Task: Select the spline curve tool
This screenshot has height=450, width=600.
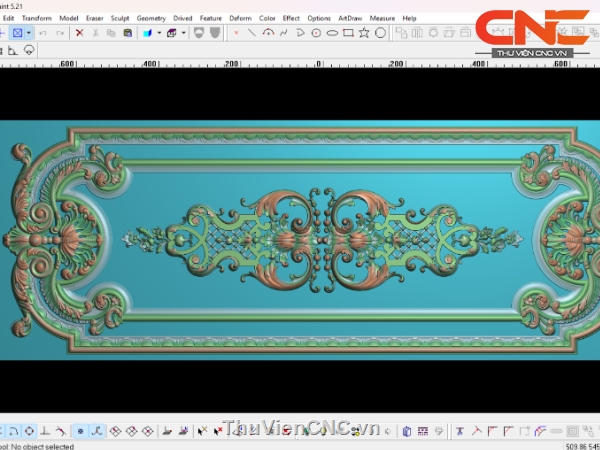Action: point(284,33)
